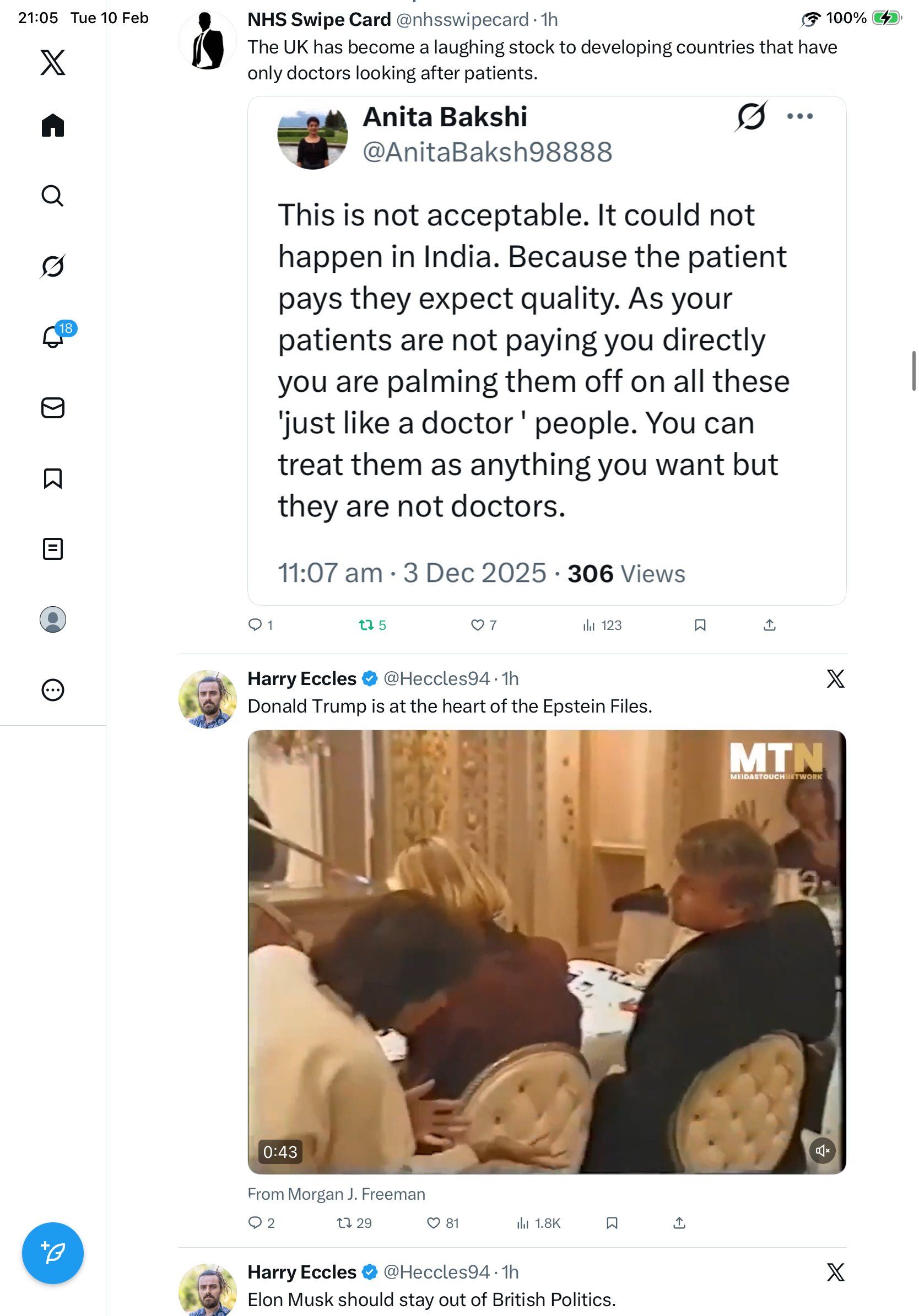This screenshot has width=919, height=1316.
Task: Open Messages envelope icon
Action: 53,408
